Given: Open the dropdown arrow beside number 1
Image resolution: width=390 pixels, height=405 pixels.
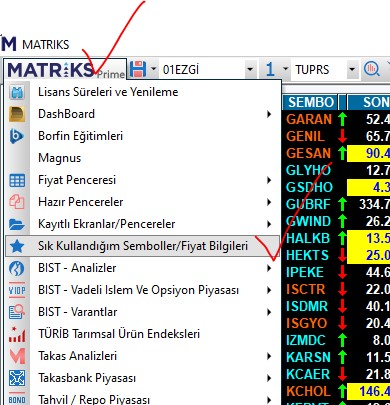Looking at the screenshot, I should click(x=285, y=70).
